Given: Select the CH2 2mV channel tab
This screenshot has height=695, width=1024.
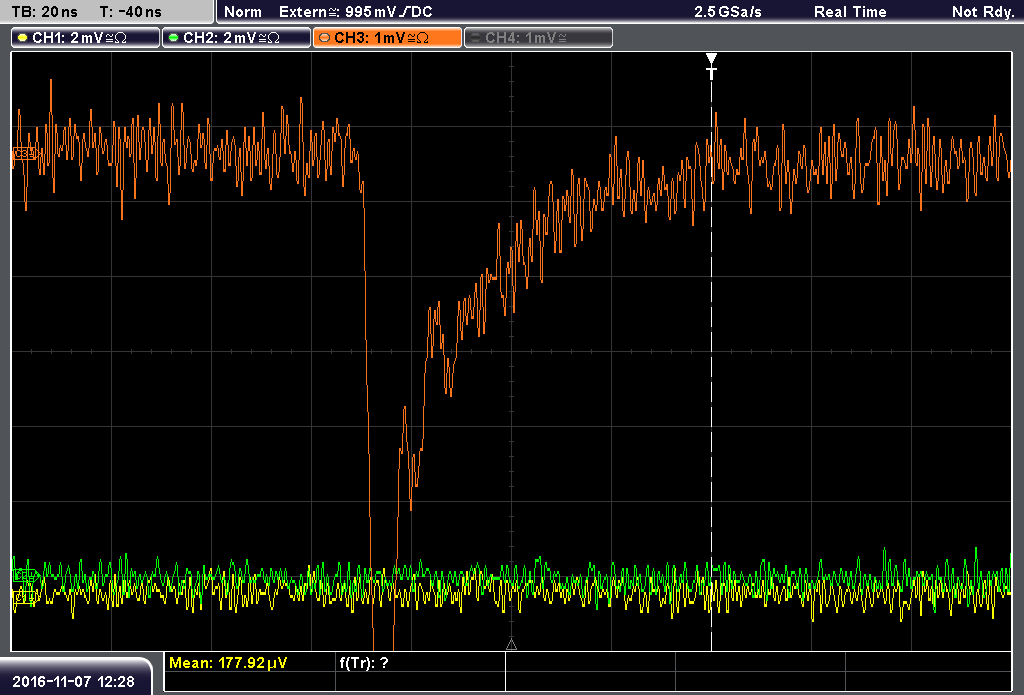Looking at the screenshot, I should 236,38.
